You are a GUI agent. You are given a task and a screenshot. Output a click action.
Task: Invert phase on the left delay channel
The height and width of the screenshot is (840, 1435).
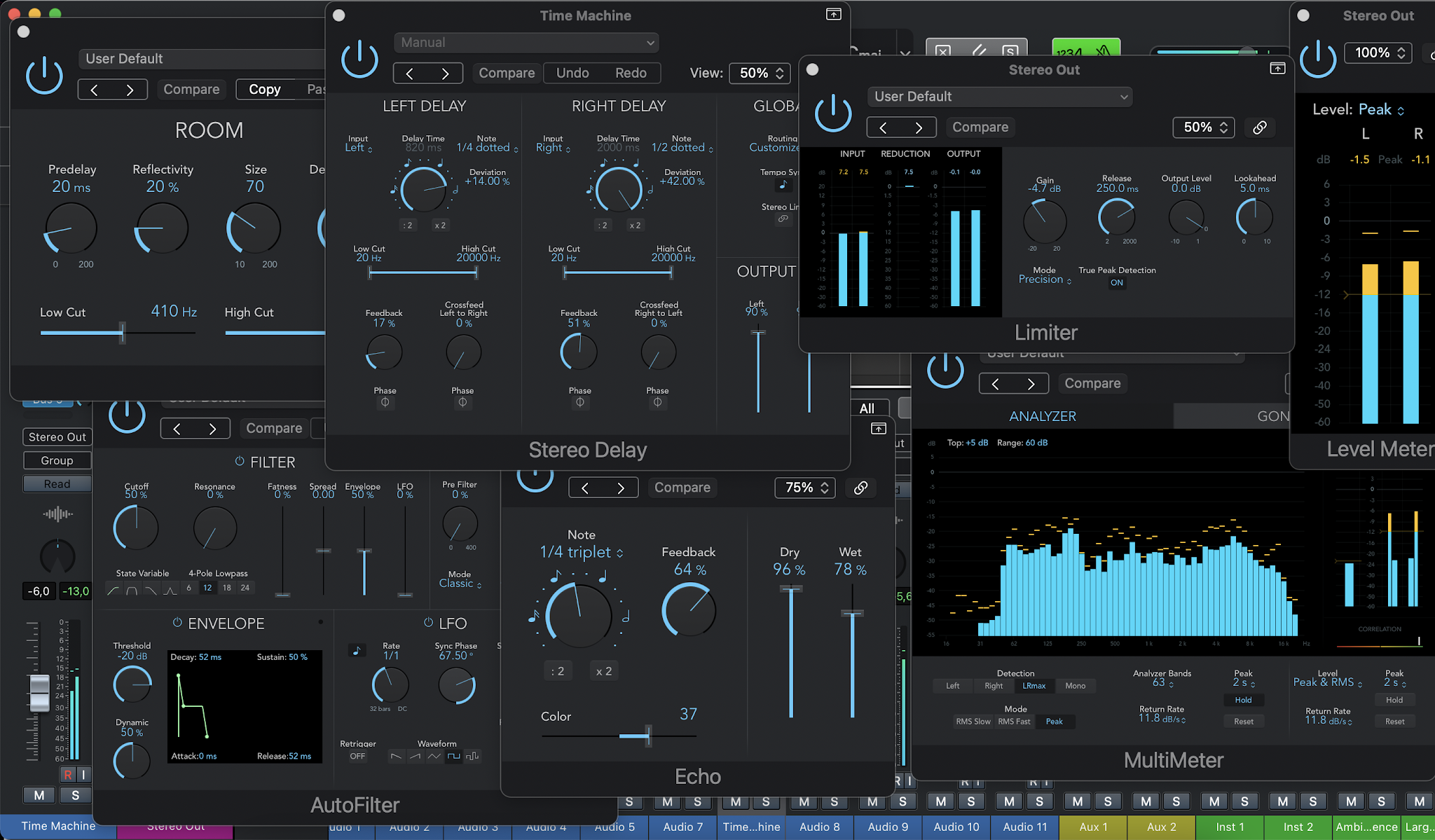pyautogui.click(x=384, y=401)
